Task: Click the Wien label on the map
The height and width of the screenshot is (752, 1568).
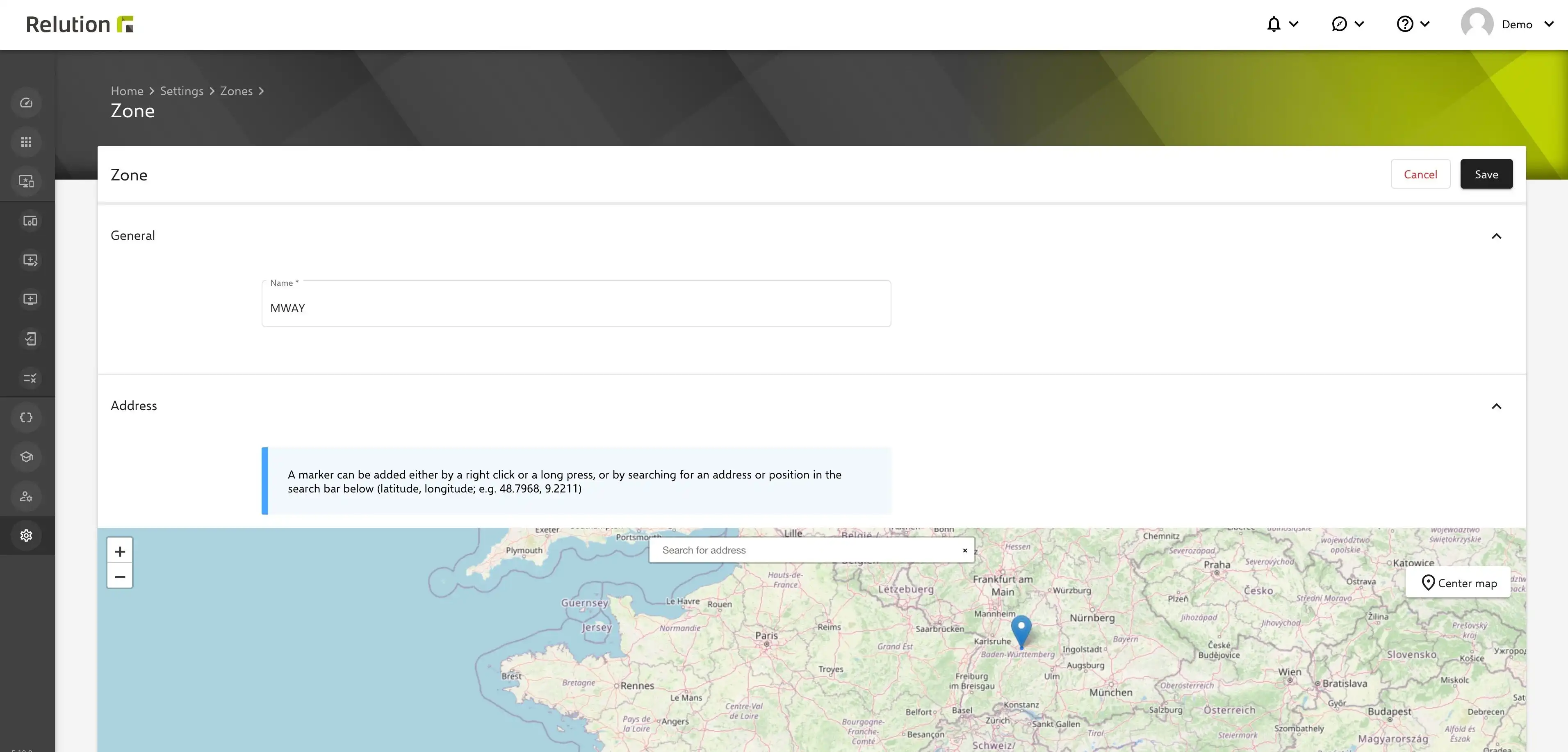Action: coord(1289,672)
